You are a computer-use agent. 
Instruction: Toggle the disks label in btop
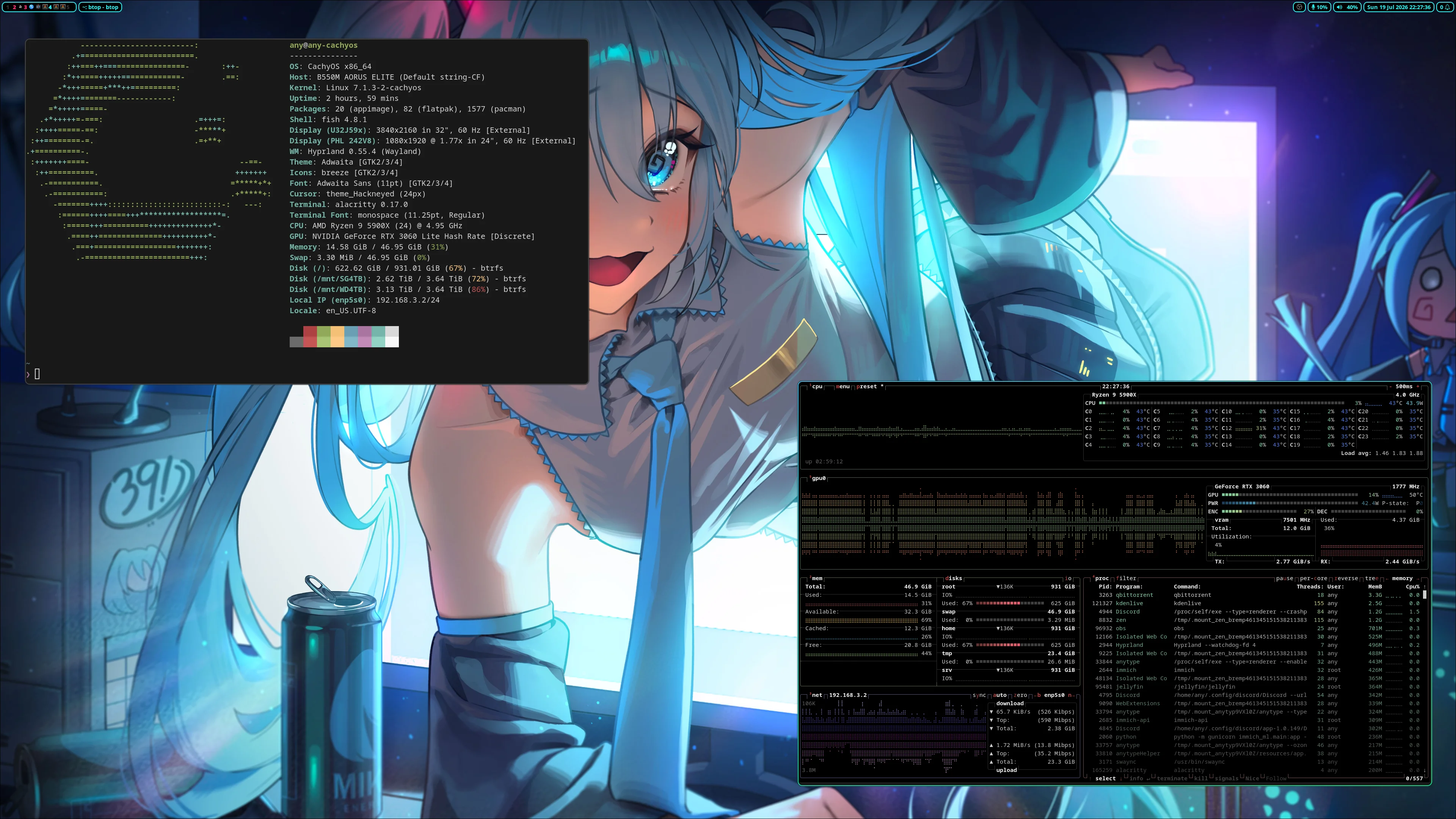[x=954, y=578]
